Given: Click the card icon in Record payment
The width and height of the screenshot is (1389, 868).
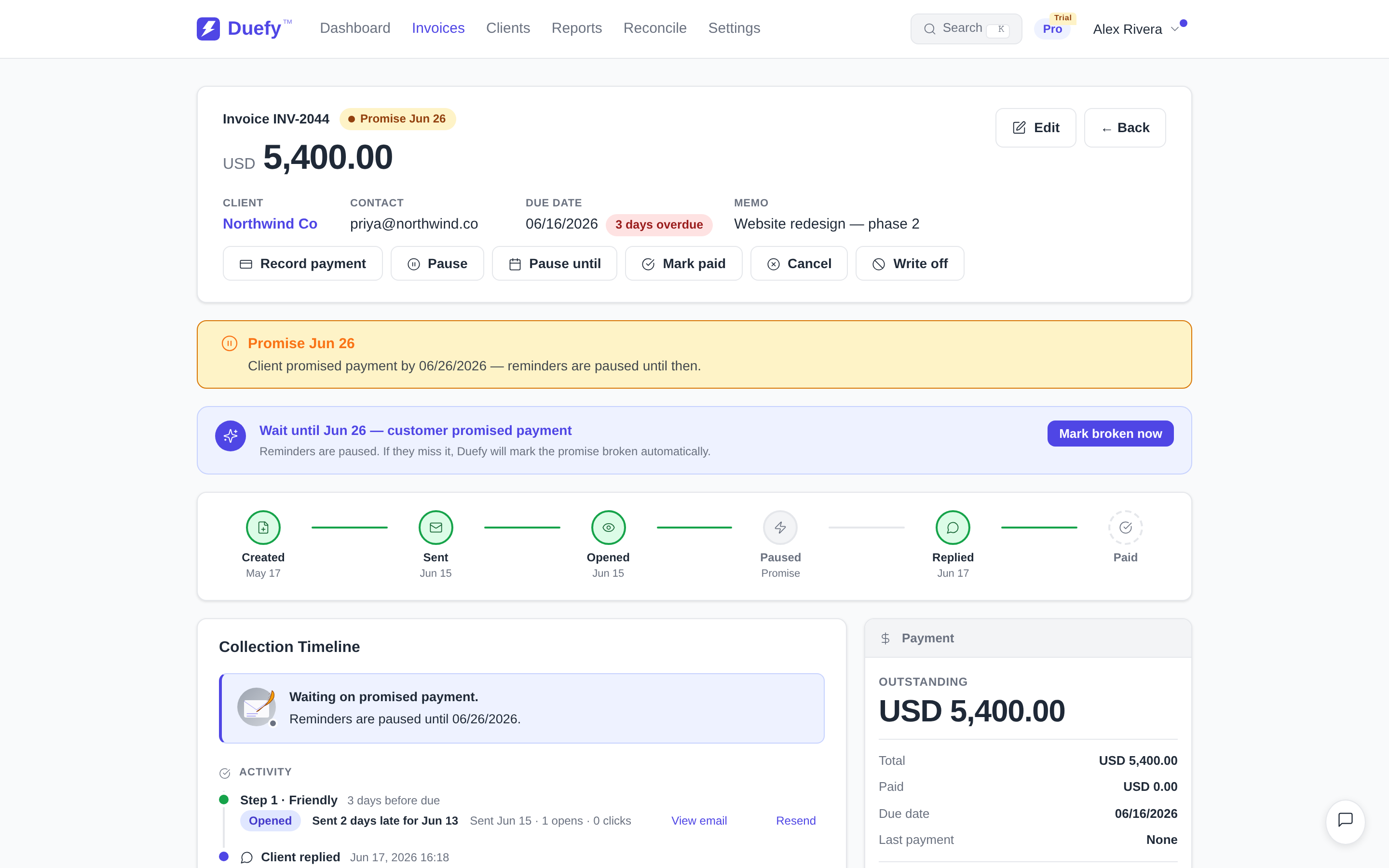Looking at the screenshot, I should click(245, 264).
